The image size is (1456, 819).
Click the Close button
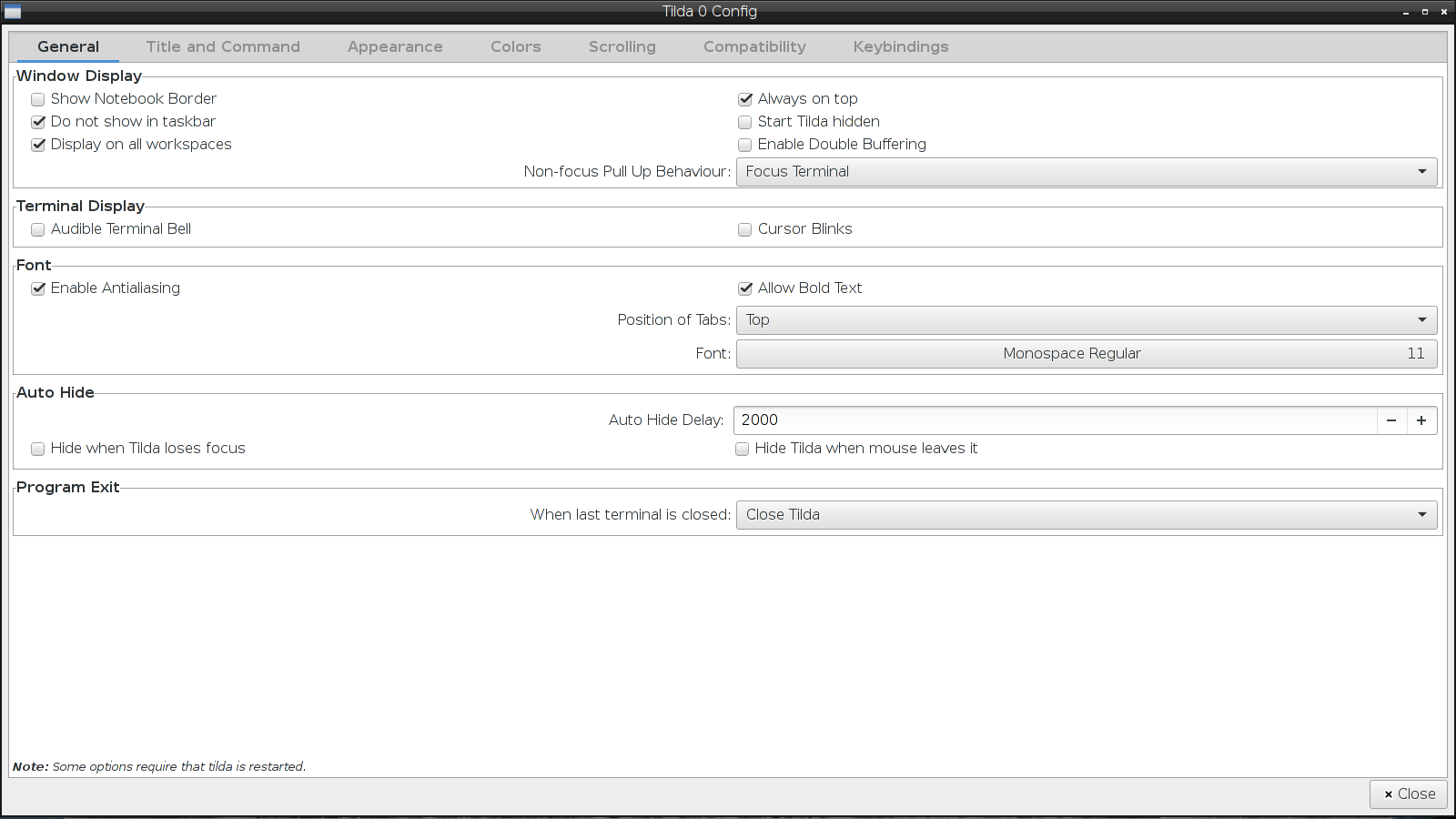pyautogui.click(x=1409, y=794)
